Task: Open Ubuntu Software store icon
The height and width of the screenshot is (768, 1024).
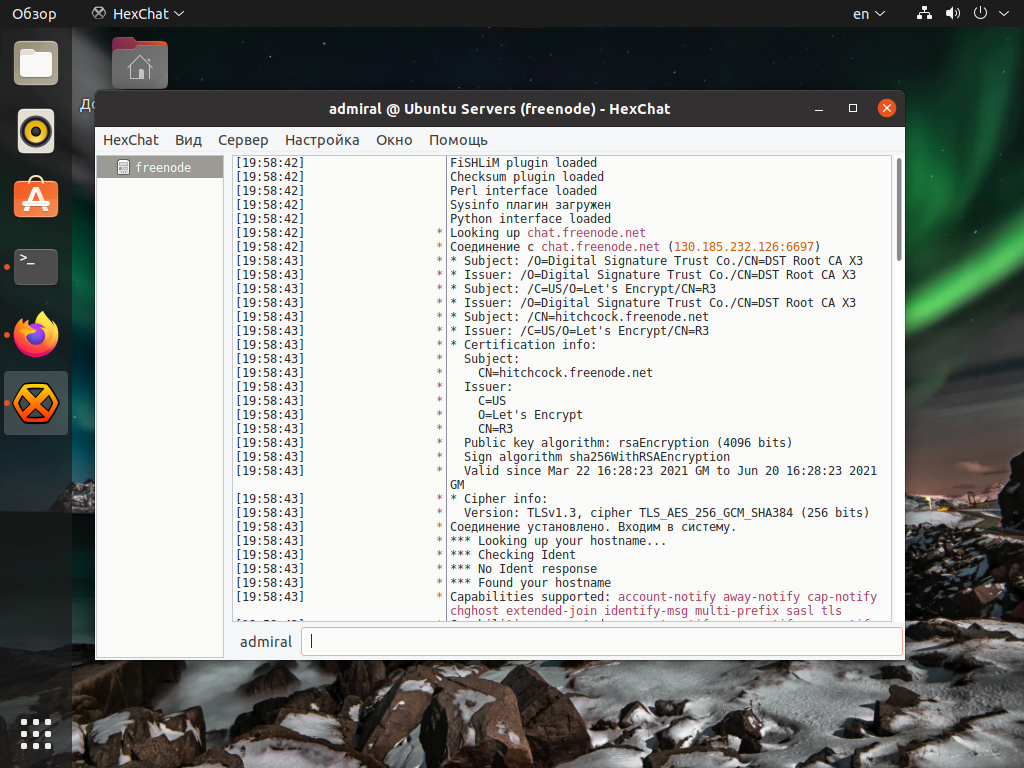Action: [36, 198]
